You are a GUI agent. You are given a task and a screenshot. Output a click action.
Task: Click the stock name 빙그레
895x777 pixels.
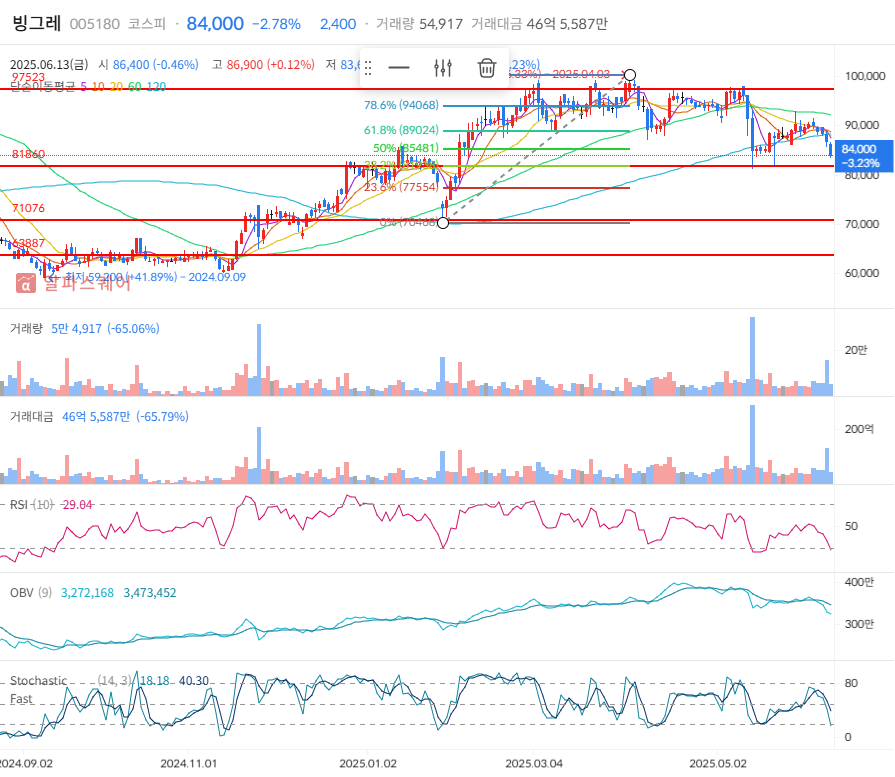37,23
